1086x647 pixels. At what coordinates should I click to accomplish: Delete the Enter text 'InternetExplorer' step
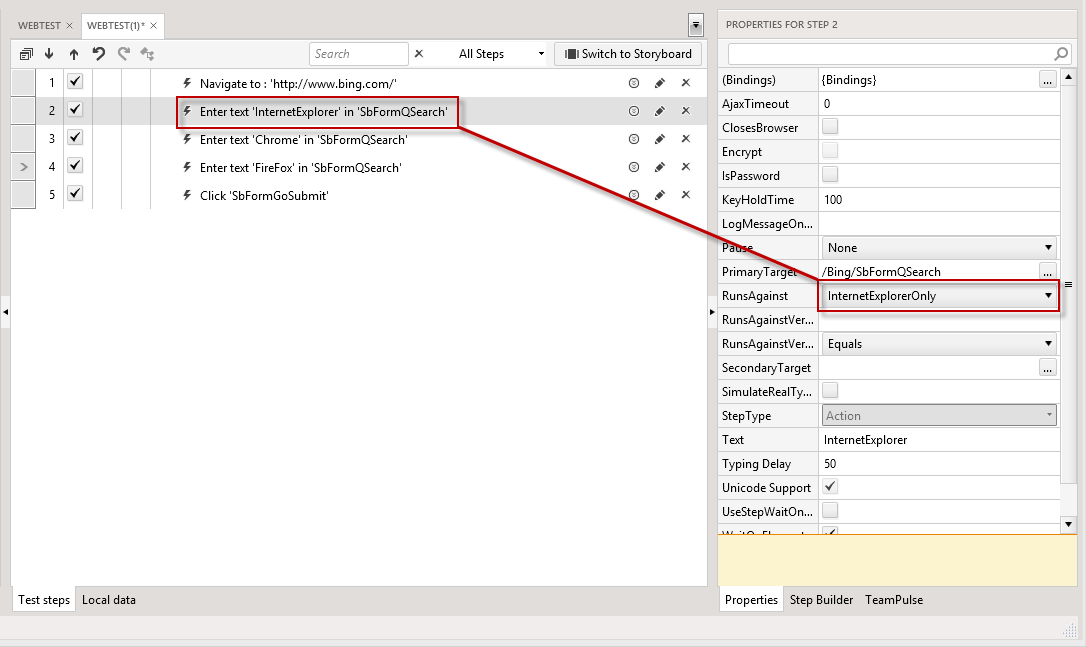pyautogui.click(x=686, y=111)
